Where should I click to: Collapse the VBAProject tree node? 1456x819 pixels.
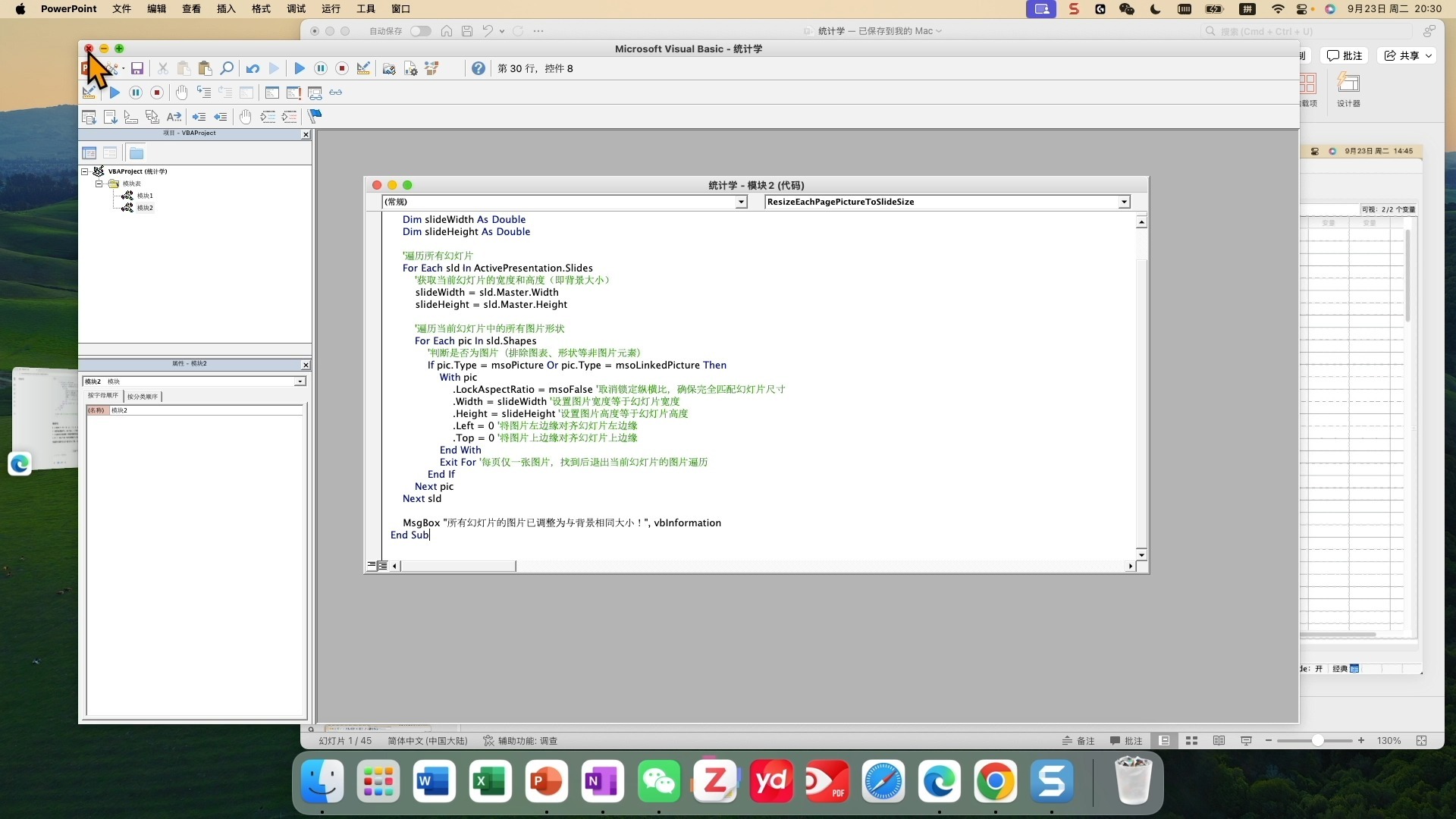pos(85,171)
